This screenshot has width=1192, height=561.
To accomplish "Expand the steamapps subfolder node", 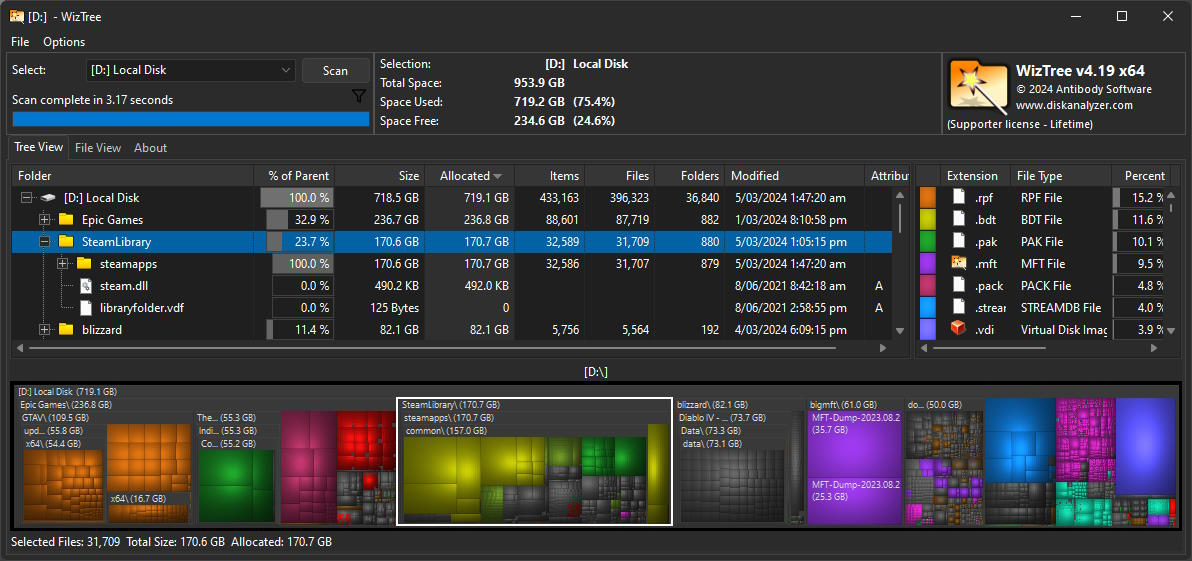I will pyautogui.click(x=63, y=264).
